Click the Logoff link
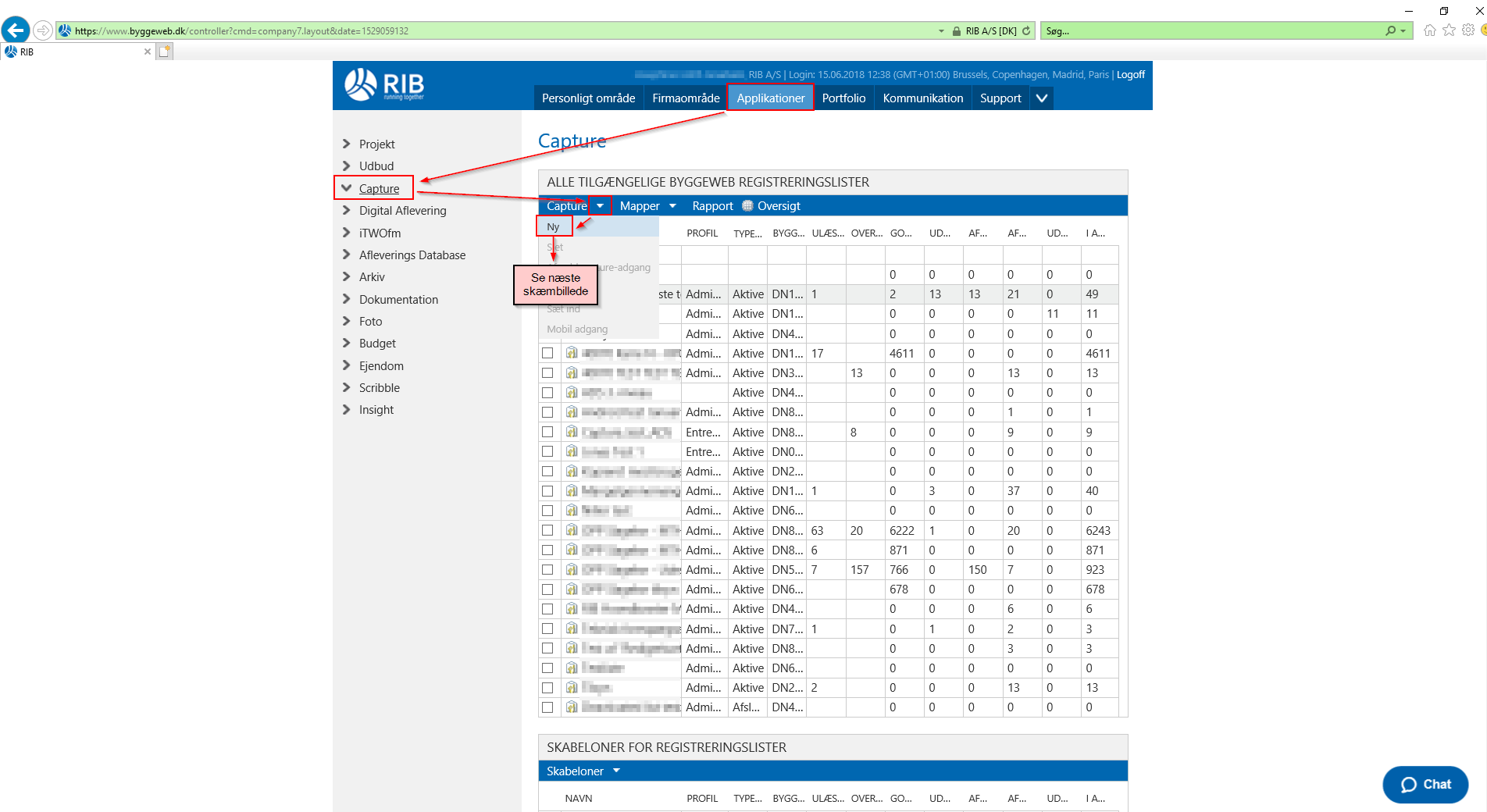The height and width of the screenshot is (812, 1487). point(1130,74)
